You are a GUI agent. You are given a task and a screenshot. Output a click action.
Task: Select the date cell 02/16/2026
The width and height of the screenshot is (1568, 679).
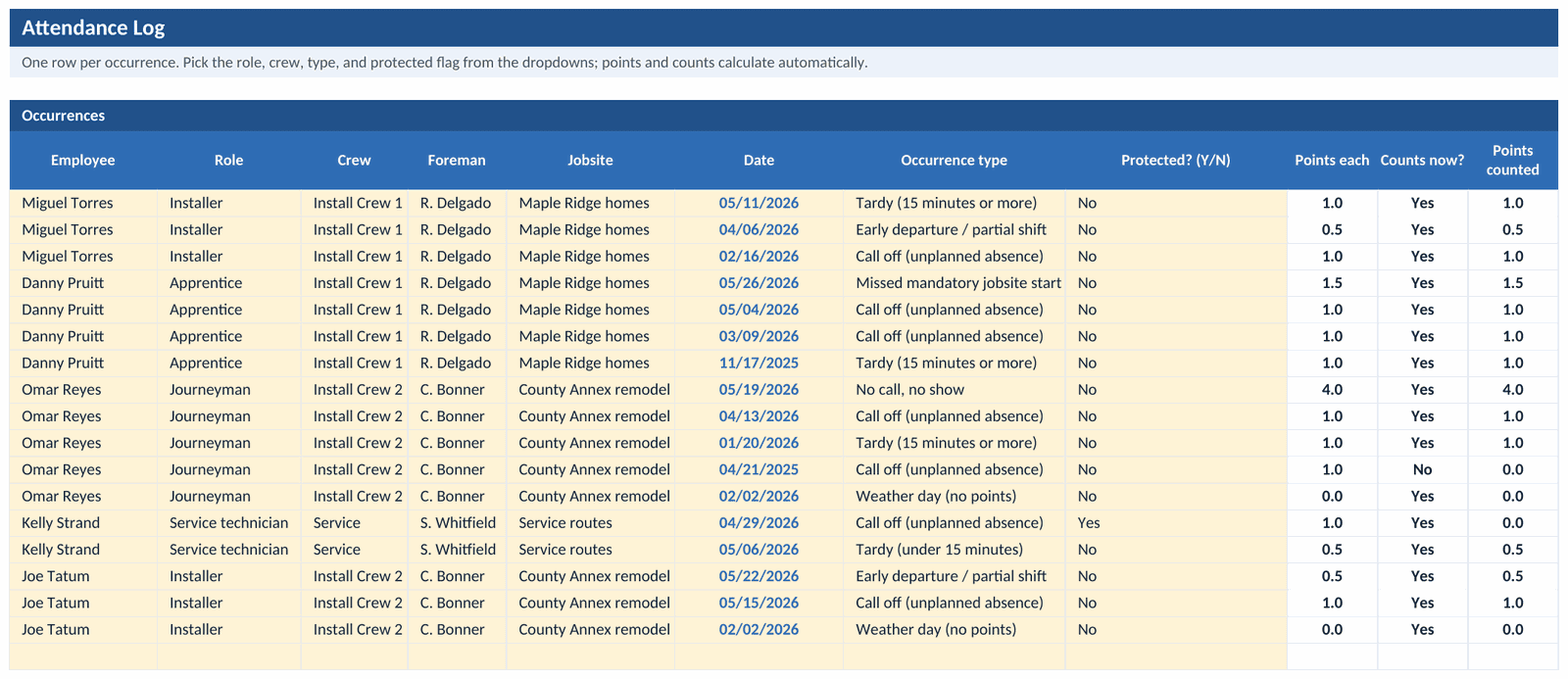click(x=759, y=256)
